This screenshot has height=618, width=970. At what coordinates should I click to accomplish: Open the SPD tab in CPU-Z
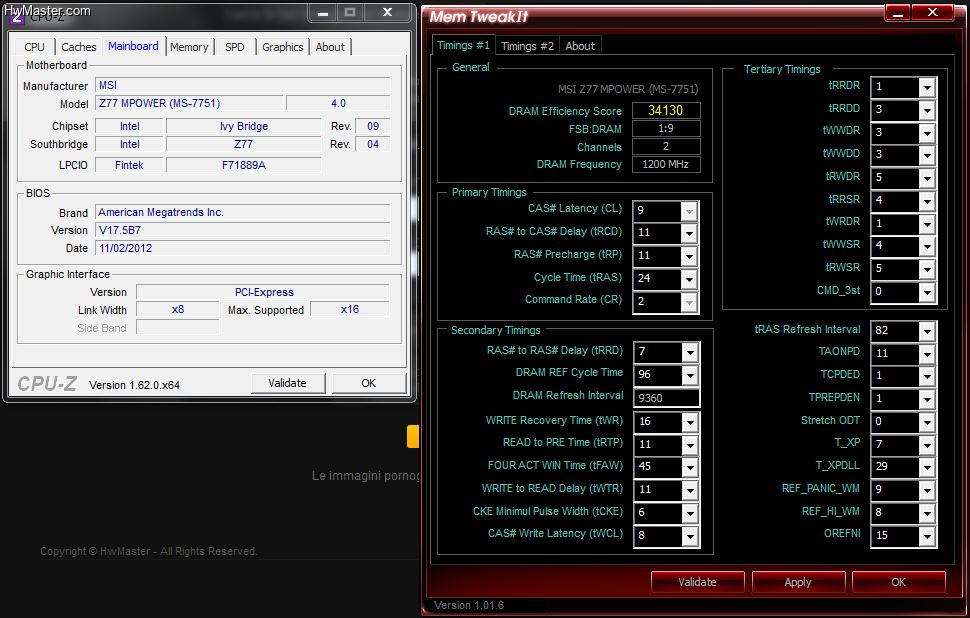tap(234, 47)
